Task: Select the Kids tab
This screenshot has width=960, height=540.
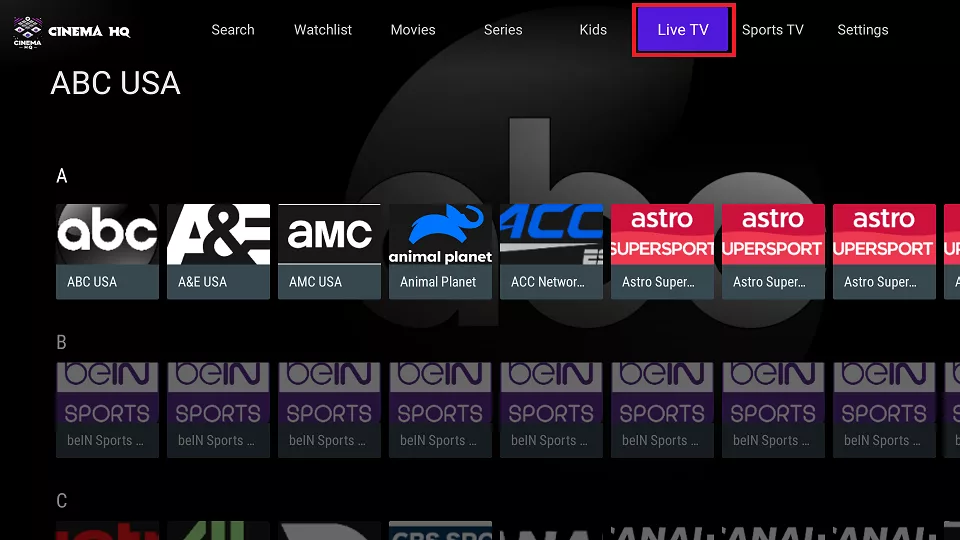Action: (x=593, y=30)
